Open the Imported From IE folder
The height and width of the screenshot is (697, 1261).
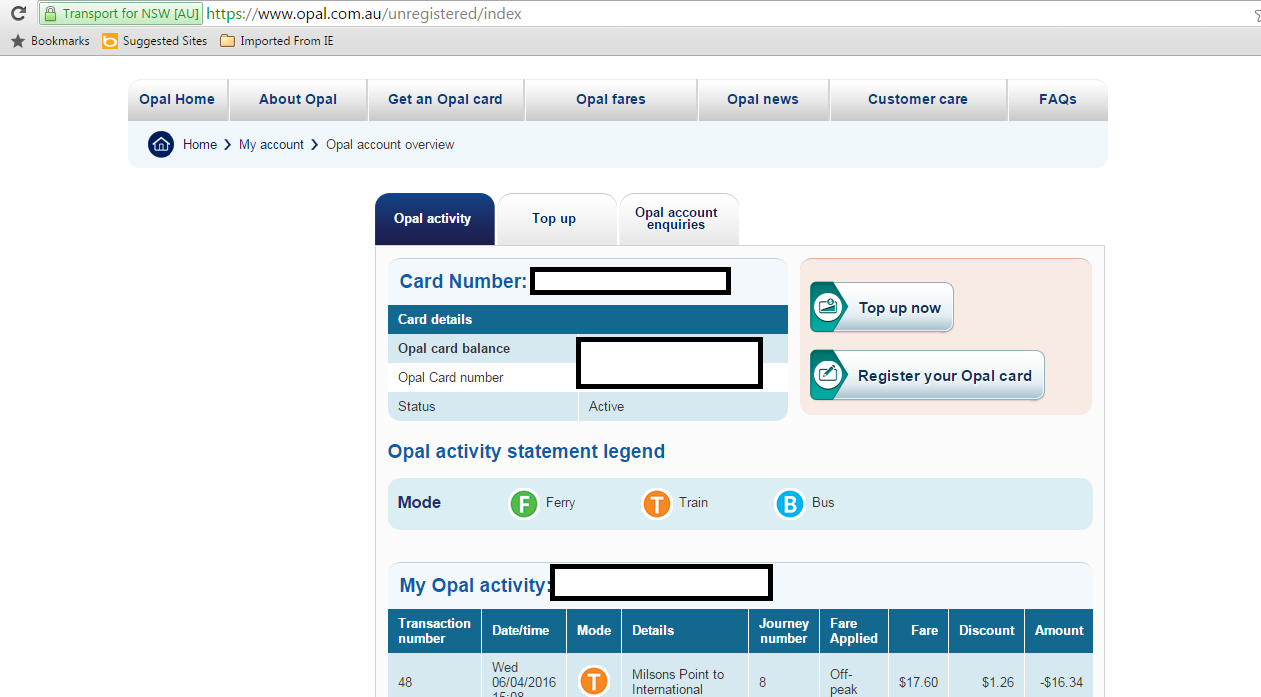[x=276, y=41]
